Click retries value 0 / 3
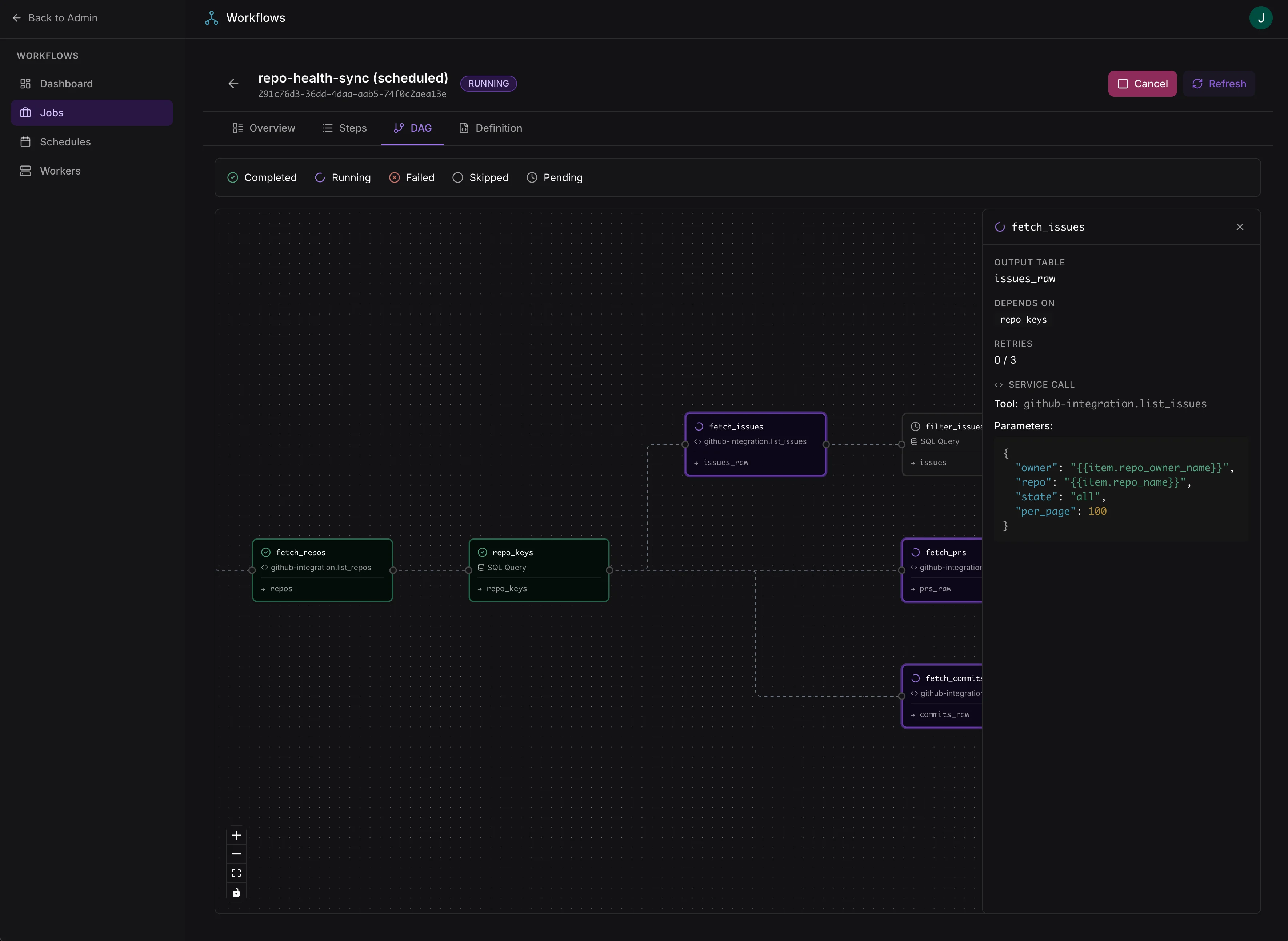1288x941 pixels. pos(1005,360)
